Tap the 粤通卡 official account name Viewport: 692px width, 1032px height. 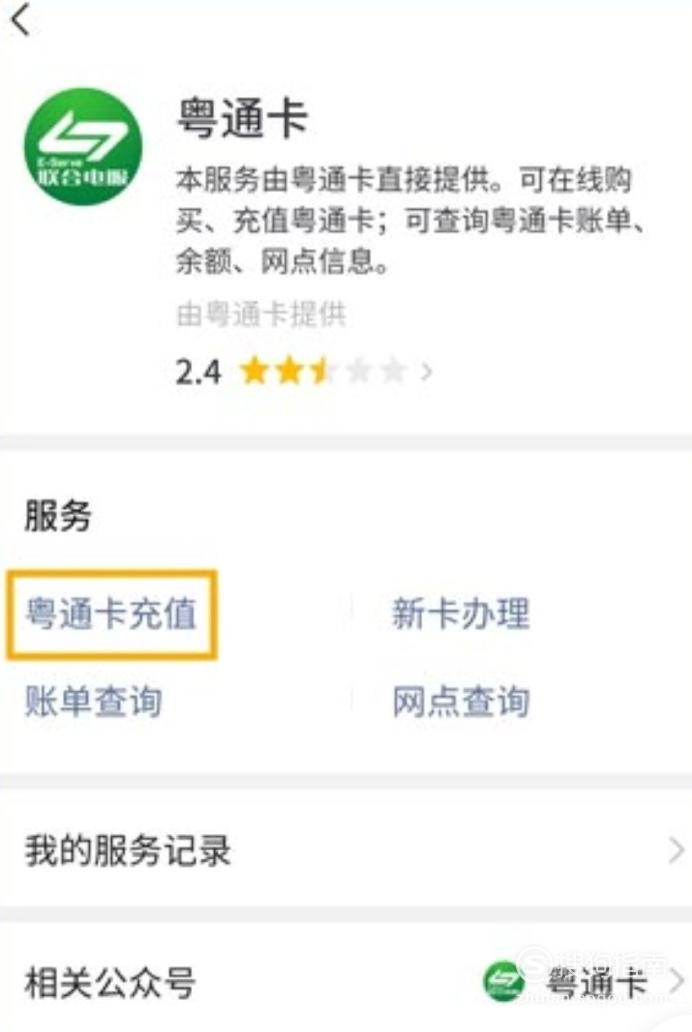597,983
